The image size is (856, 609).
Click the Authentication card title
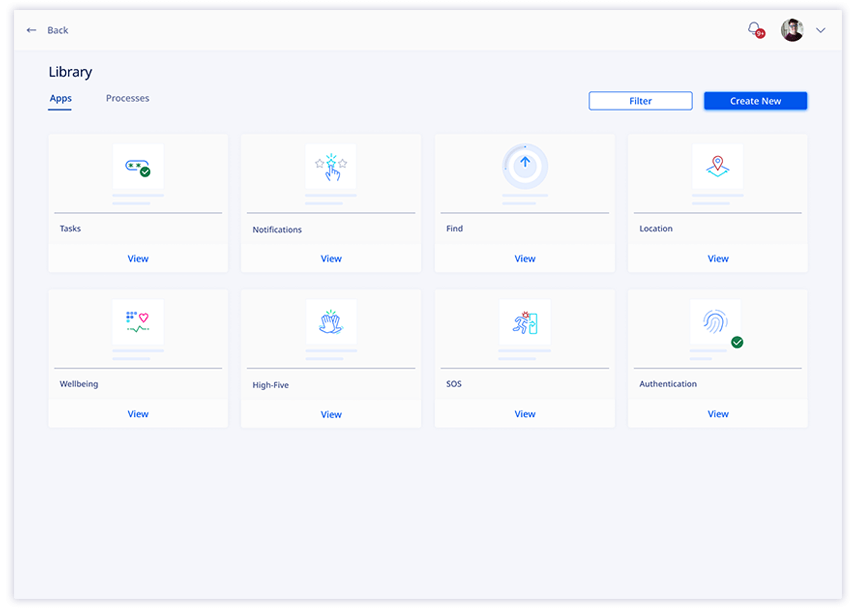pyautogui.click(x=668, y=384)
